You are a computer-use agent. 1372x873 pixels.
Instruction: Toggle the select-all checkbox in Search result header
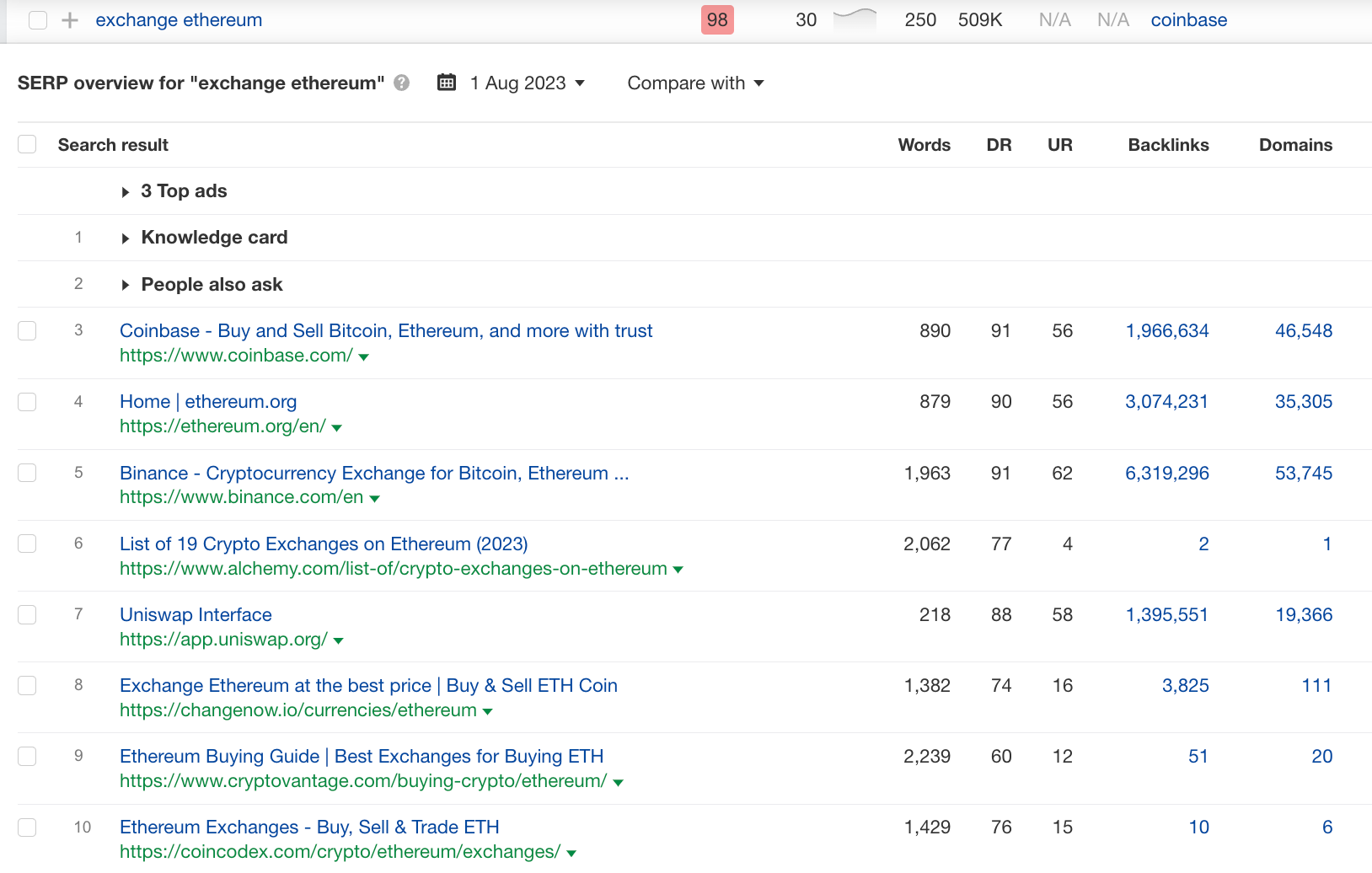[x=27, y=144]
